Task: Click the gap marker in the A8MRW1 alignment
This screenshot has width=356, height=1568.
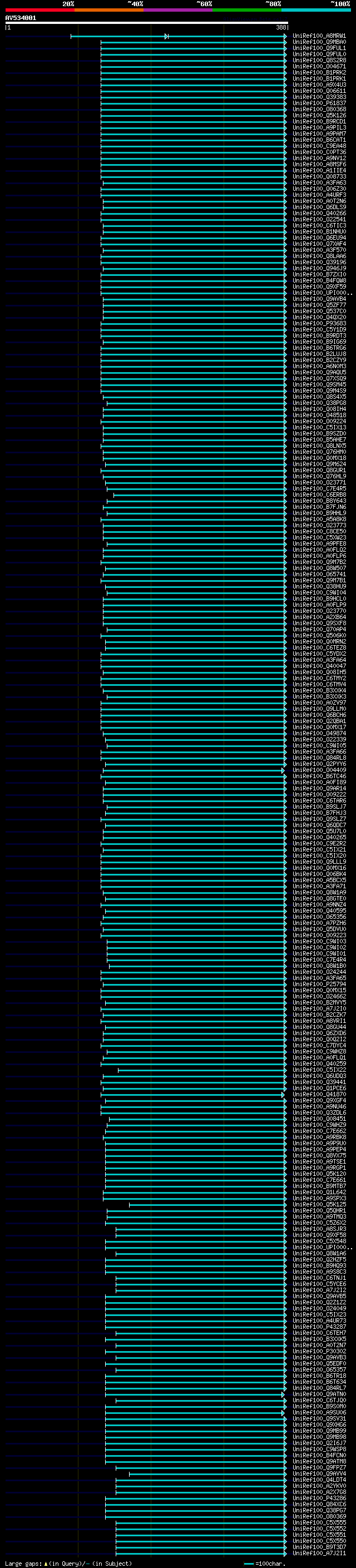Action: [166, 37]
